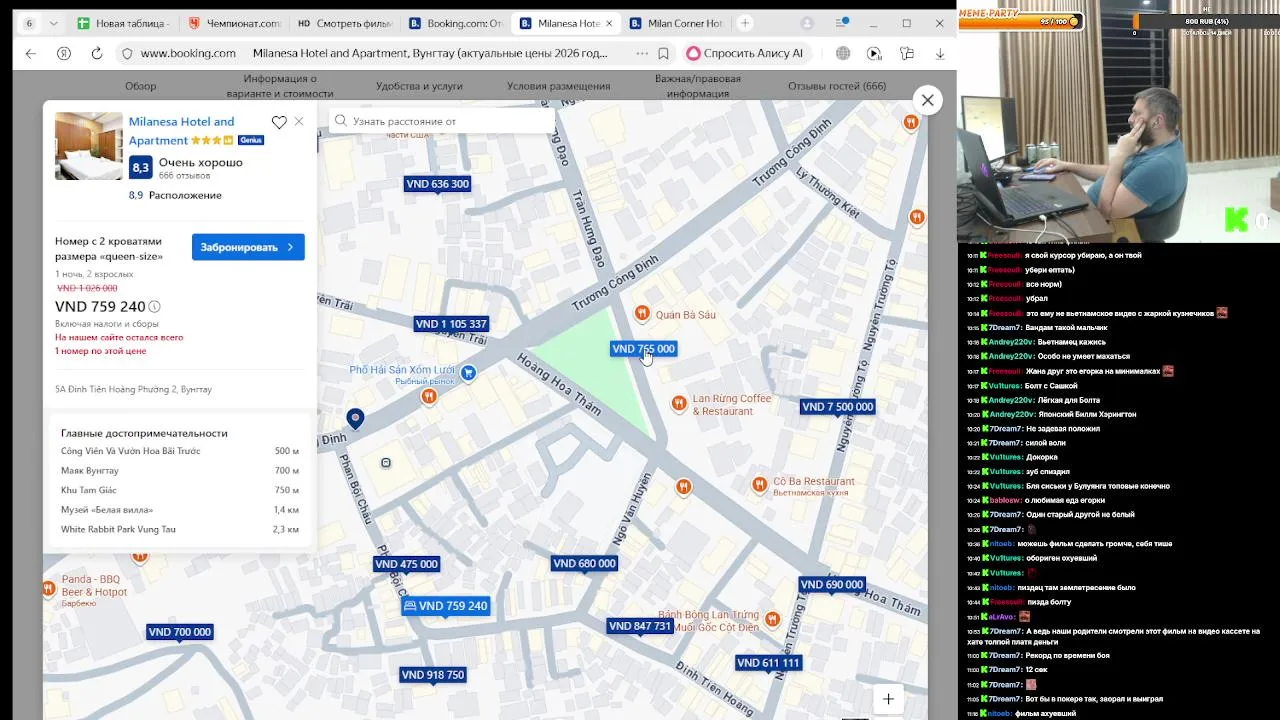Save Milanesa Hotel with the heart icon
Image resolution: width=1280 pixels, height=720 pixels.
click(279, 122)
